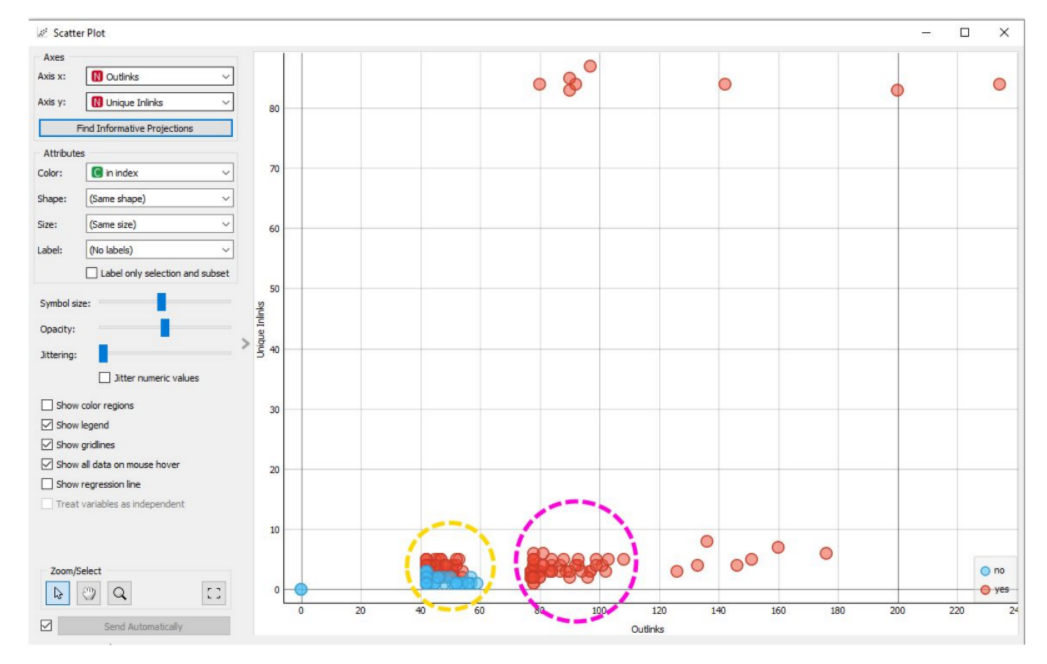Expand the Color 'in index' dropdown
Image resolution: width=1047 pixels, height=664 pixels.
(x=159, y=172)
